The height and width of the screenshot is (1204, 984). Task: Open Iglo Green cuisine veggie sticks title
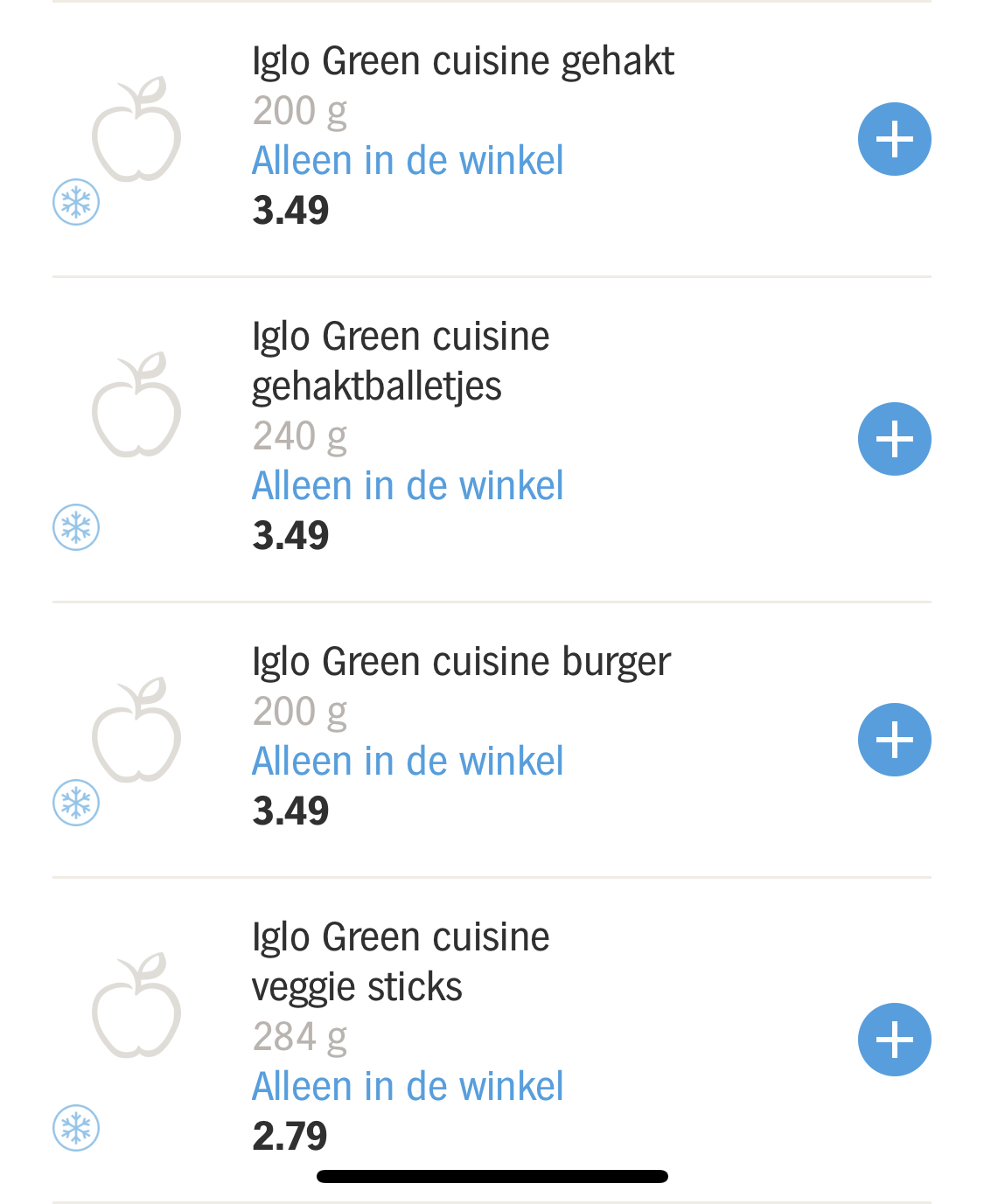pyautogui.click(x=401, y=962)
